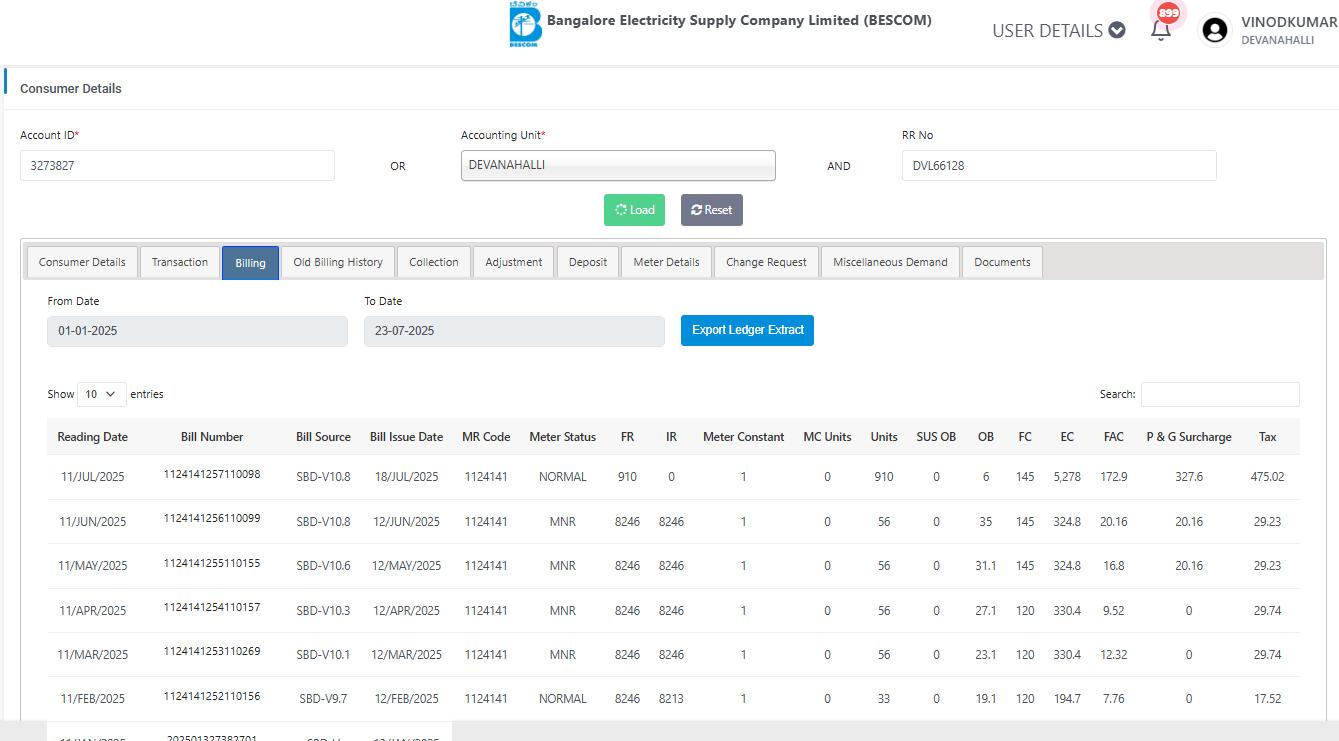Click bill issue date 18/JUL/2025
This screenshot has width=1339, height=741.
406,477
